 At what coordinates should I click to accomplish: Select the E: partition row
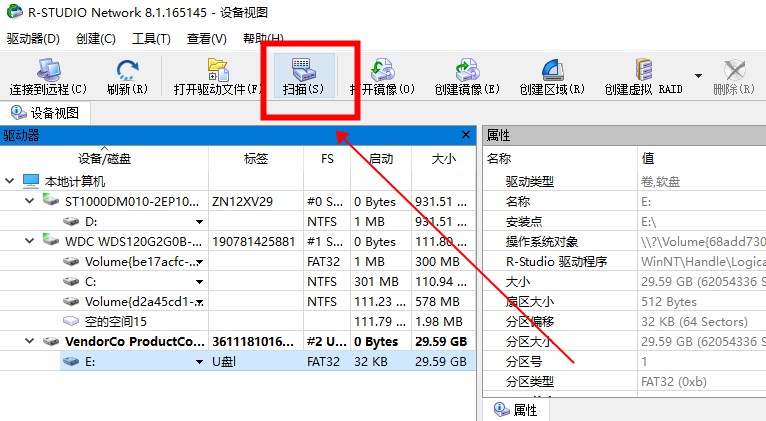pos(268,361)
